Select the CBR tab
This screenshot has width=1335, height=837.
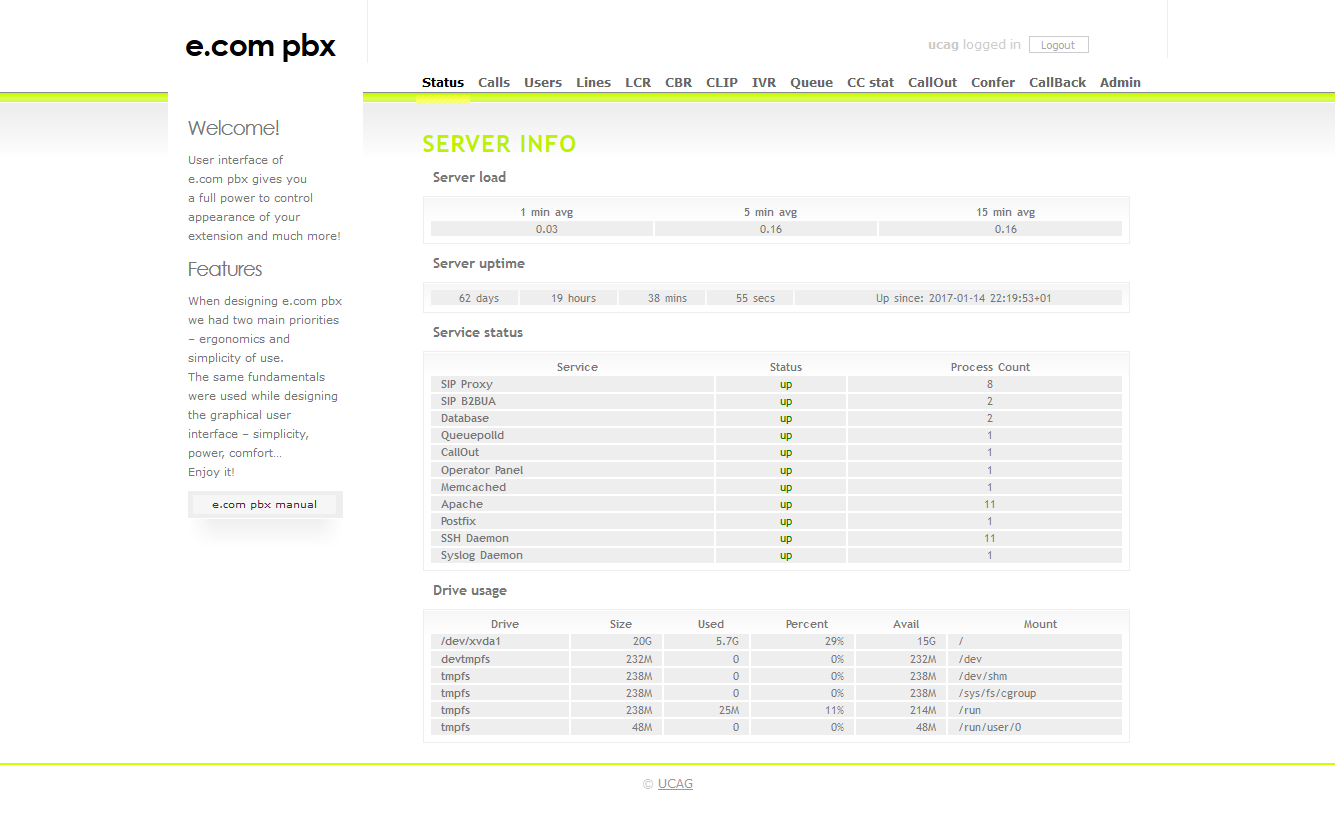(x=679, y=83)
